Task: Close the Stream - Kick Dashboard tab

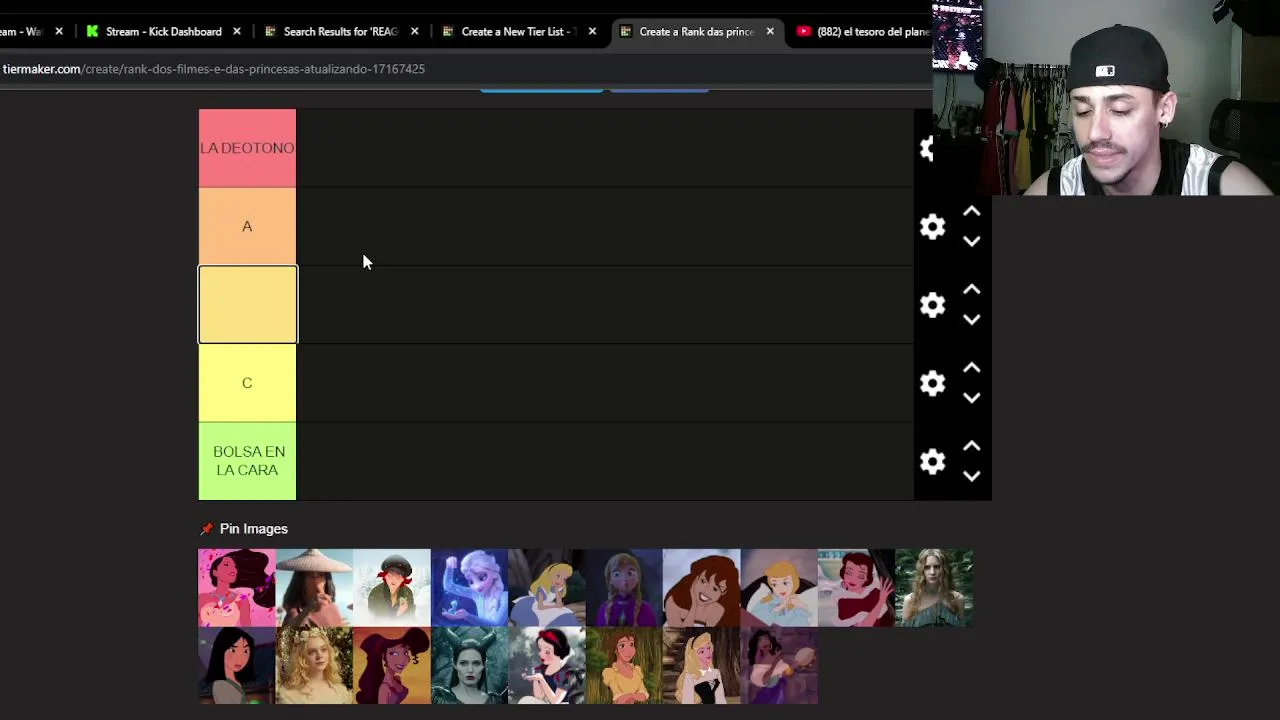Action: pyautogui.click(x=237, y=32)
